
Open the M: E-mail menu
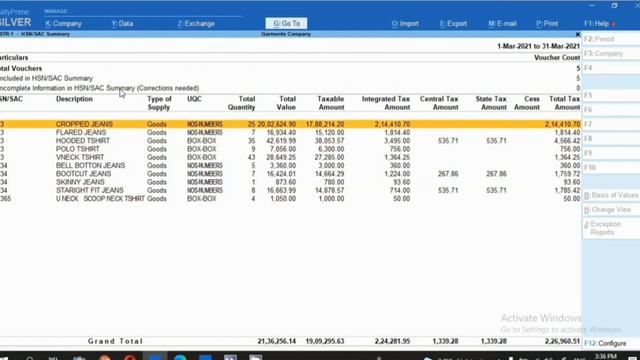[x=502, y=24]
